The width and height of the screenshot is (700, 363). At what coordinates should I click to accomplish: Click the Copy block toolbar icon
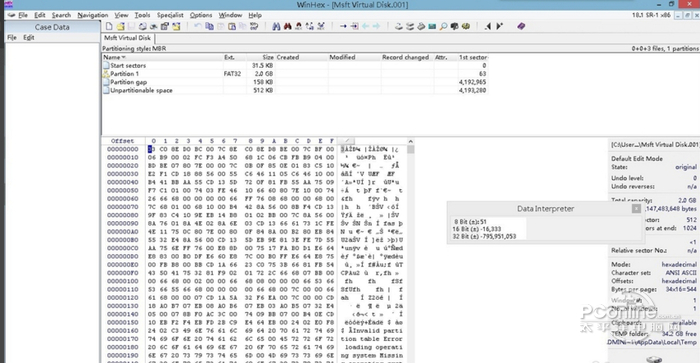pos(209,26)
